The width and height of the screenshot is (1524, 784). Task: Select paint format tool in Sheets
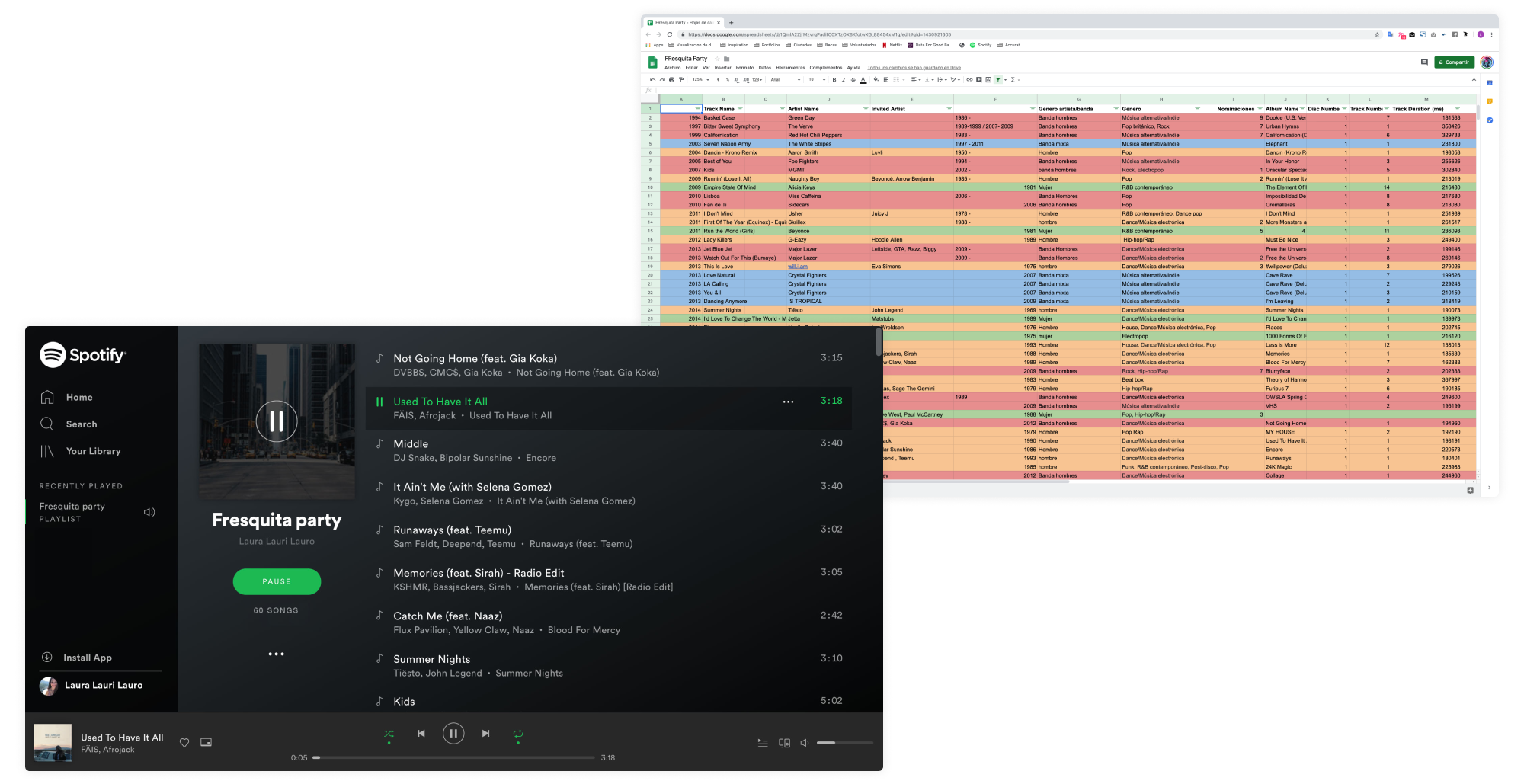coord(681,79)
